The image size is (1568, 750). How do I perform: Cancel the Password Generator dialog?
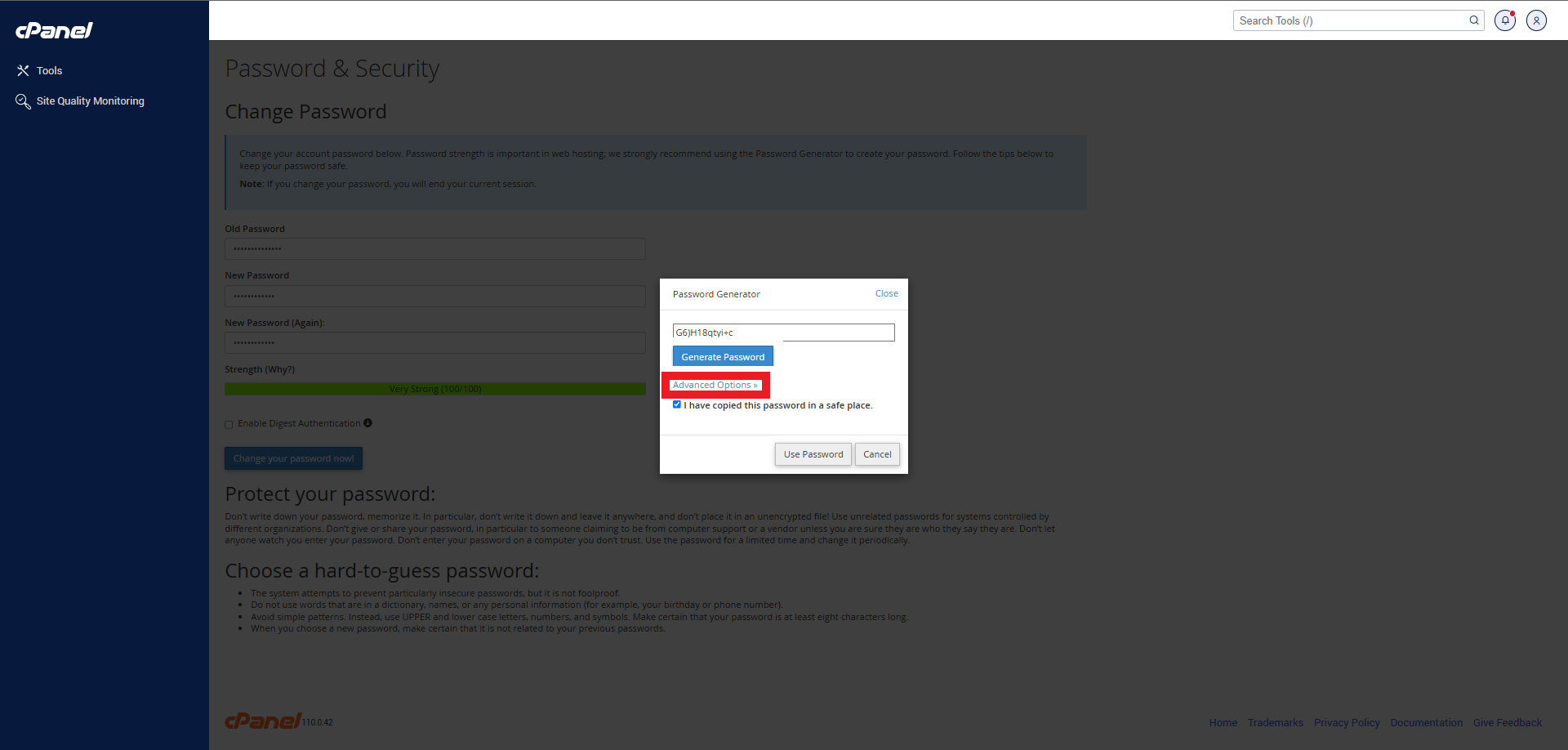click(877, 454)
